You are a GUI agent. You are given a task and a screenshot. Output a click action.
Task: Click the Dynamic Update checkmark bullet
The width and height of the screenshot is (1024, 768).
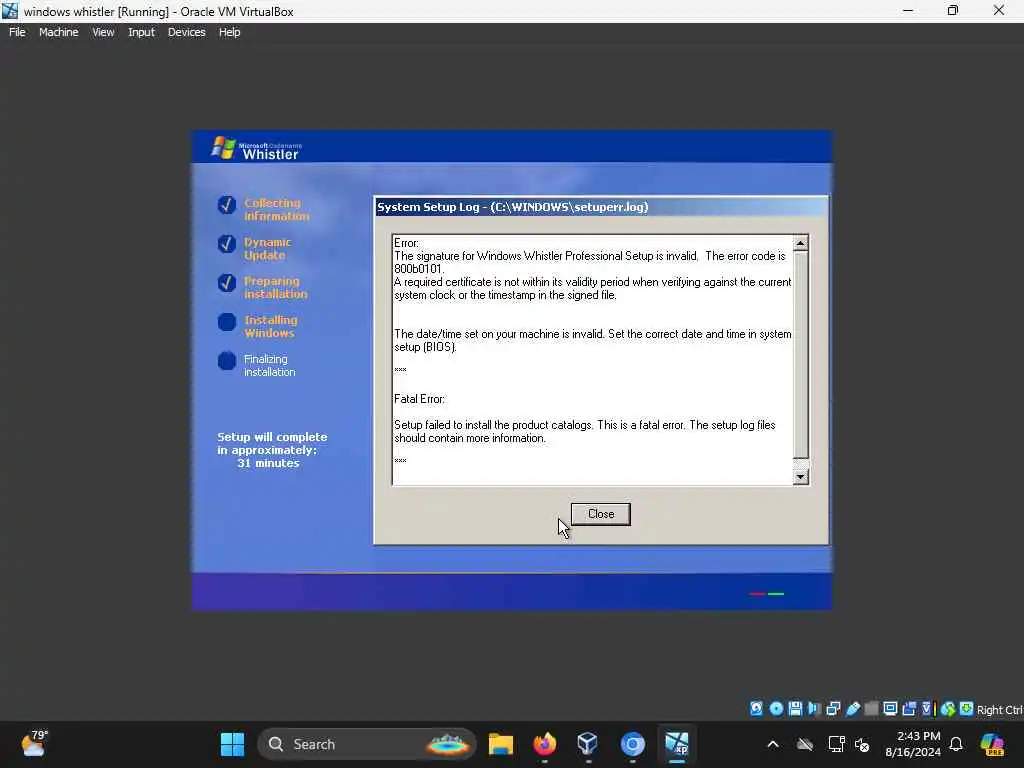point(227,244)
